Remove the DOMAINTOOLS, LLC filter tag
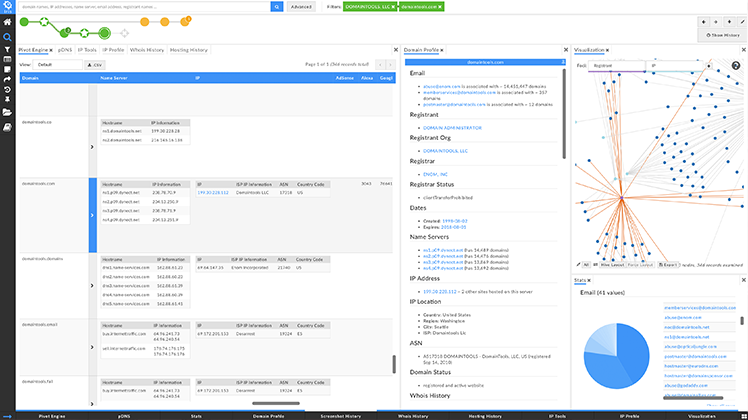The height and width of the screenshot is (420, 748). (x=393, y=7)
